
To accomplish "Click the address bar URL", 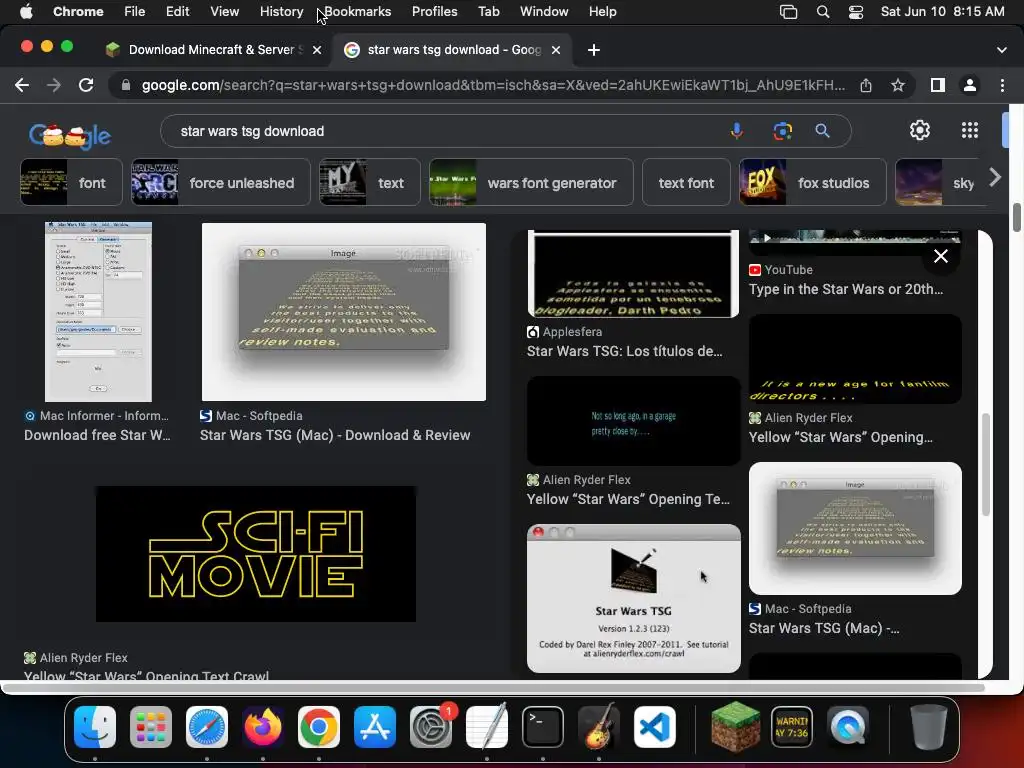I will click(492, 85).
